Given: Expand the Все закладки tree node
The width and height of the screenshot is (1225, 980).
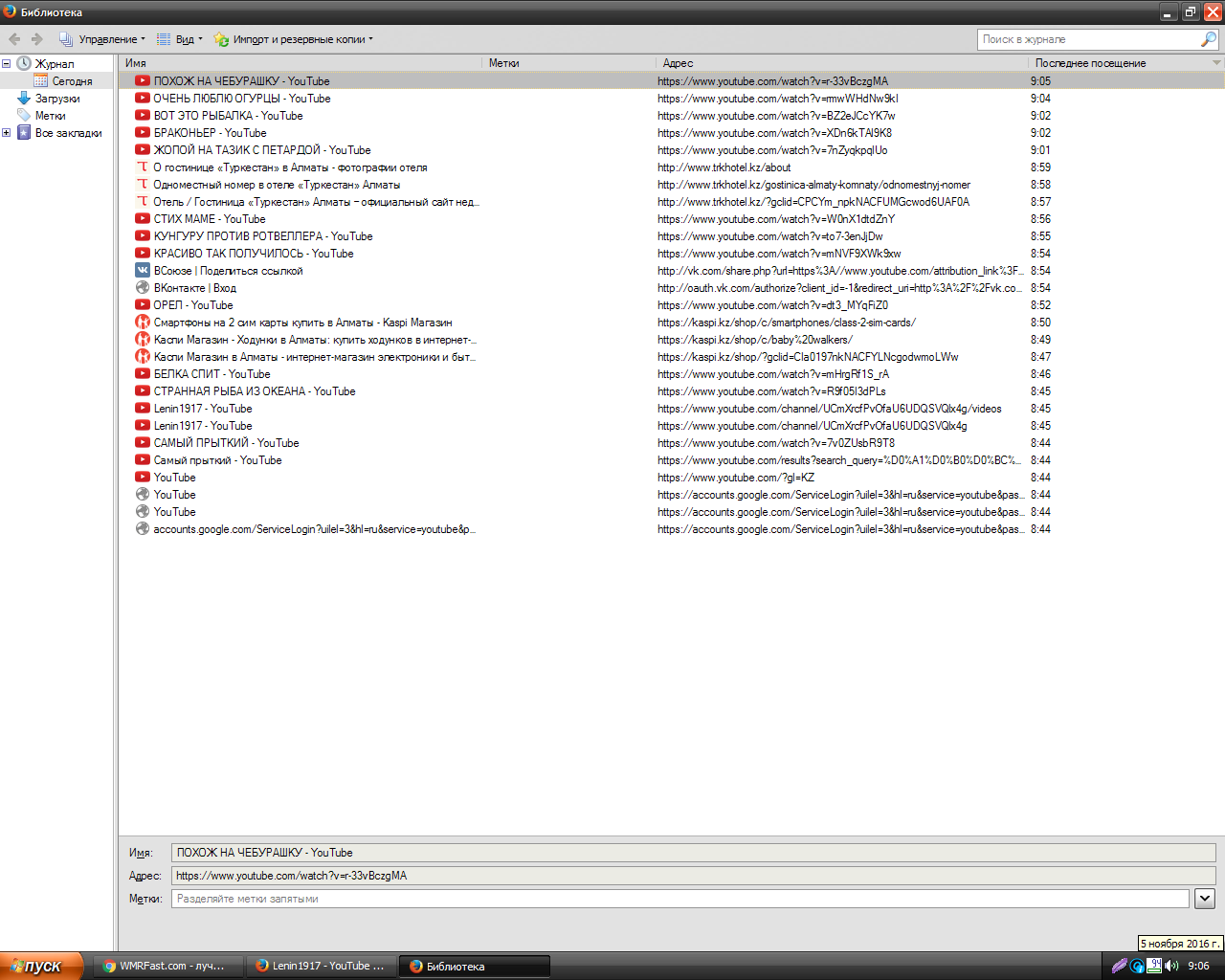Looking at the screenshot, I should point(6,133).
